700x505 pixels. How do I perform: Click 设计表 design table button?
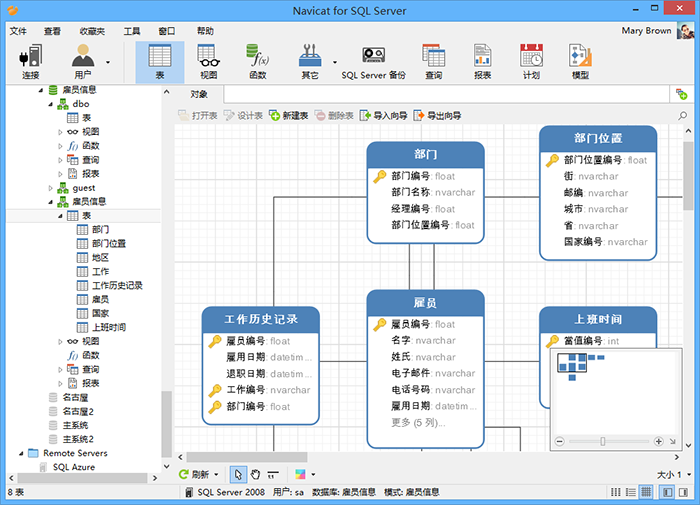coord(243,116)
